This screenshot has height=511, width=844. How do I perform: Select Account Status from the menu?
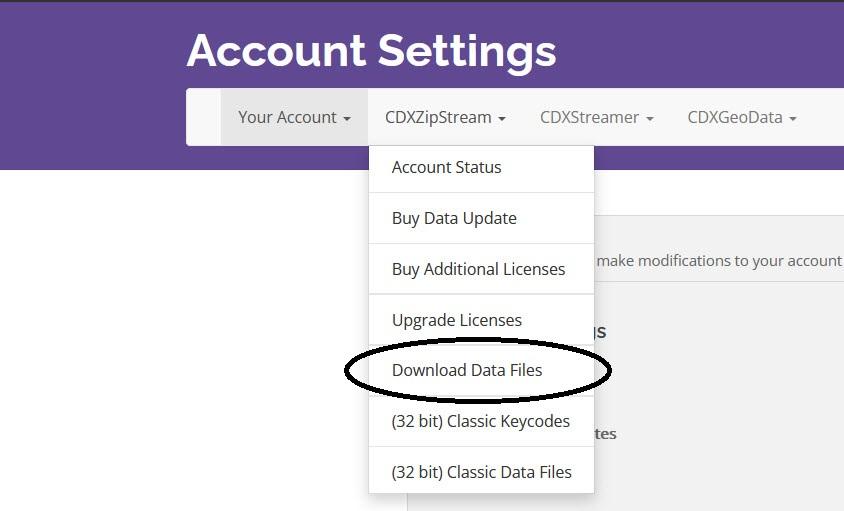(481, 167)
